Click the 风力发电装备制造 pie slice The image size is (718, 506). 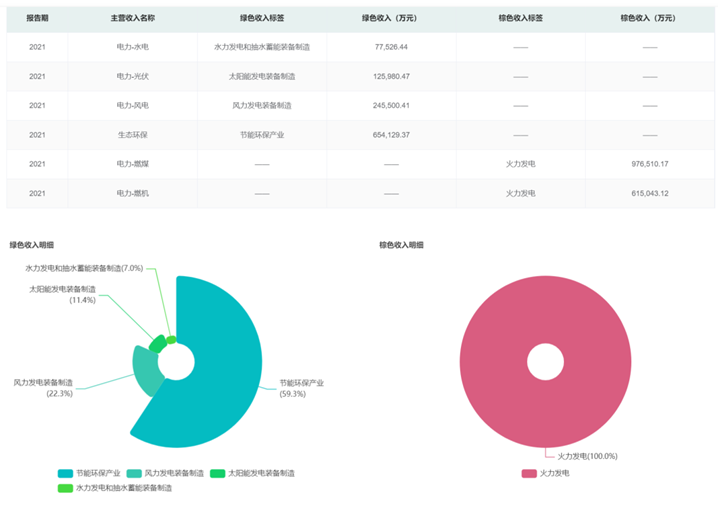[x=146, y=369]
